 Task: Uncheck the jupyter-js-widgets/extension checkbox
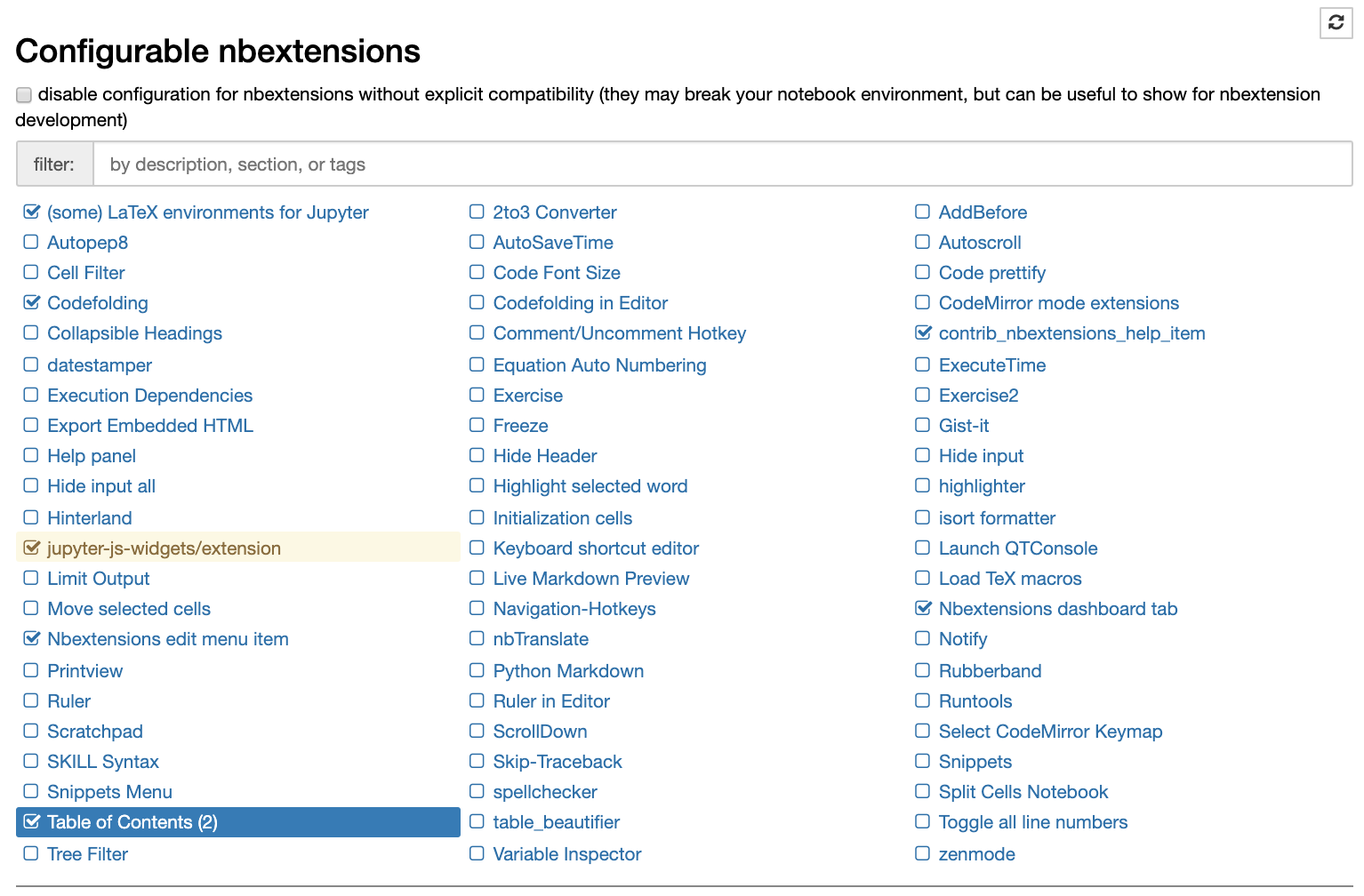pos(31,548)
